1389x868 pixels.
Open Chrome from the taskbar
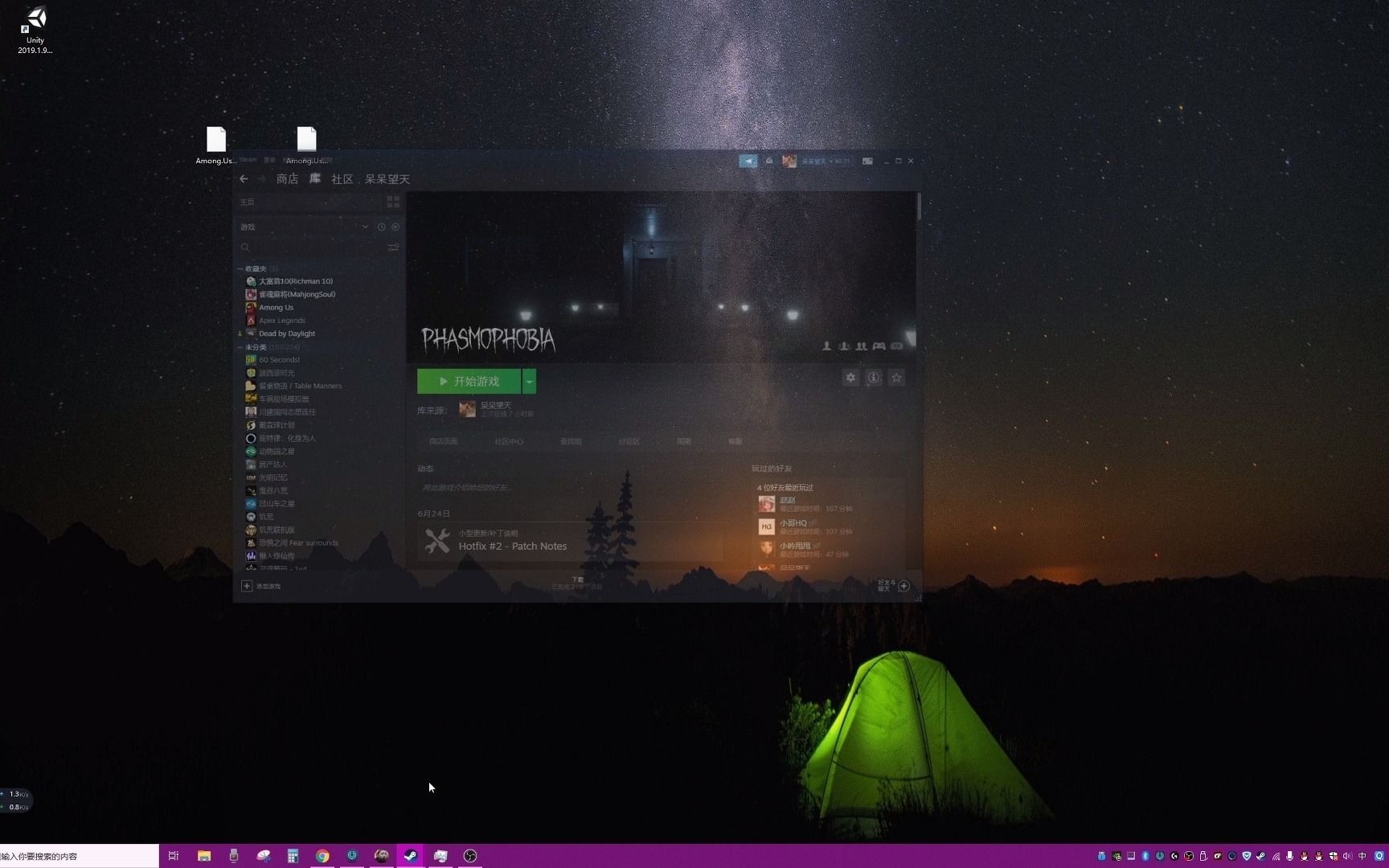322,856
